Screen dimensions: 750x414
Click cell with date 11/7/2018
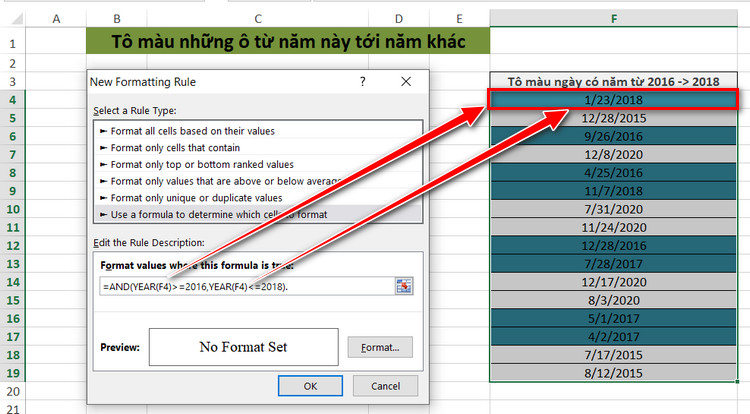(614, 191)
